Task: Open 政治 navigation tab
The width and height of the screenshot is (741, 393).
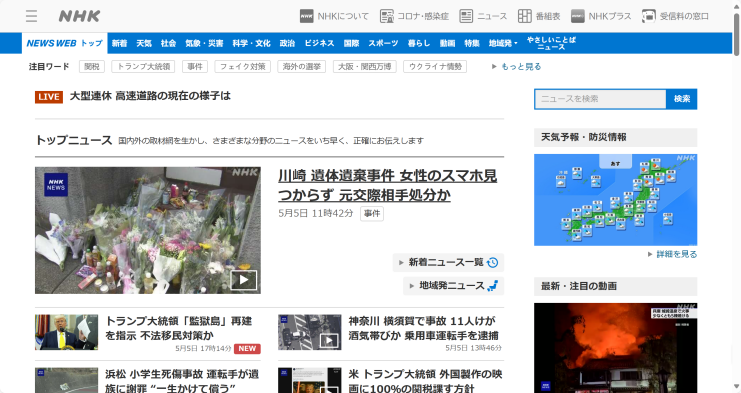Action: point(287,43)
